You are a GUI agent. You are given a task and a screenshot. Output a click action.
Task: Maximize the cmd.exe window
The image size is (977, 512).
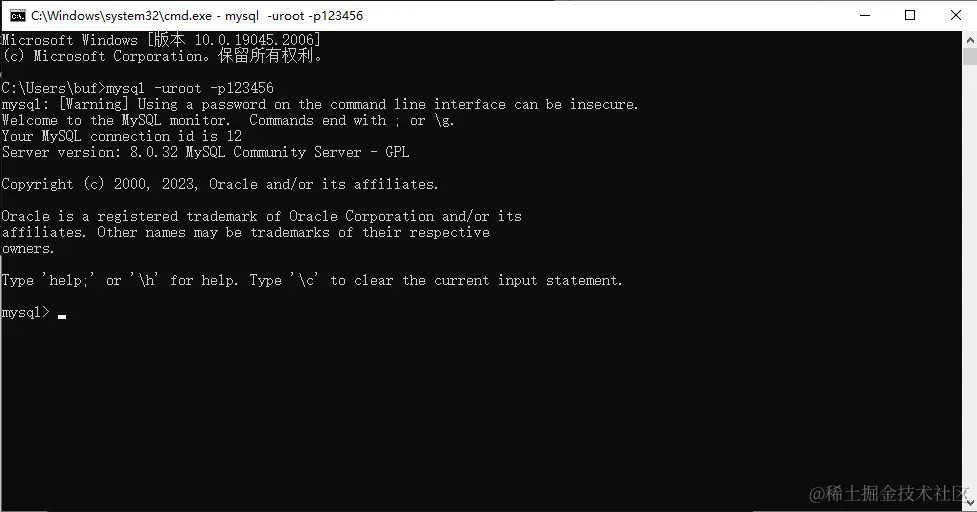(910, 16)
